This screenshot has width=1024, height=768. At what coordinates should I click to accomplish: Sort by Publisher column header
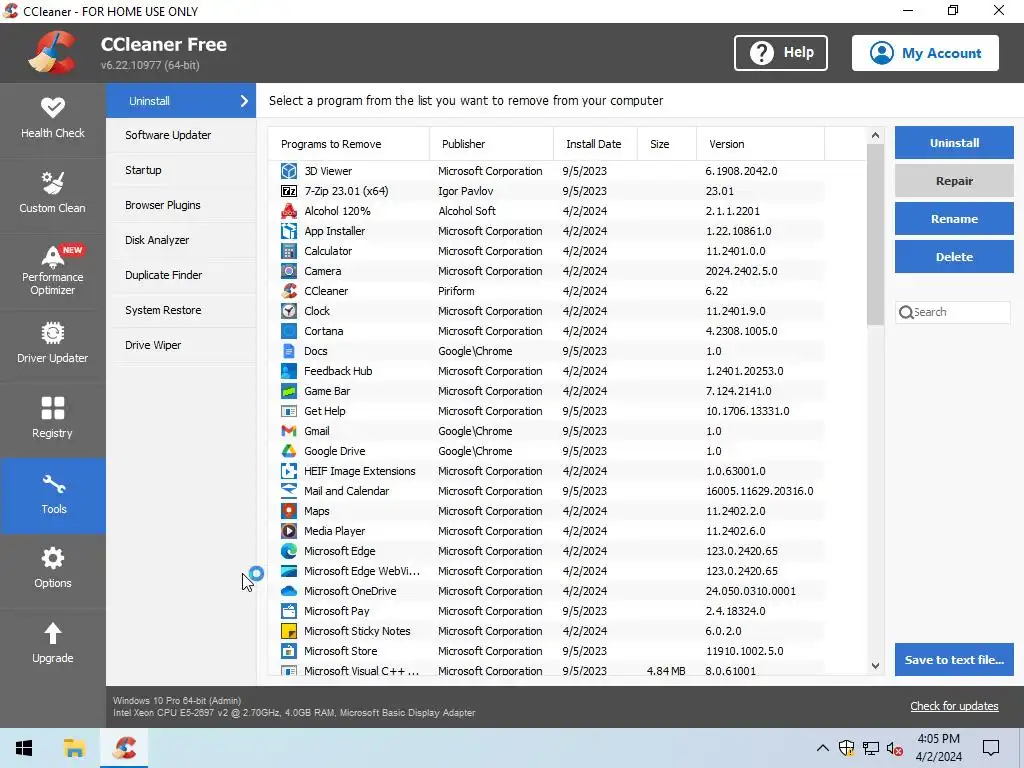coord(491,144)
